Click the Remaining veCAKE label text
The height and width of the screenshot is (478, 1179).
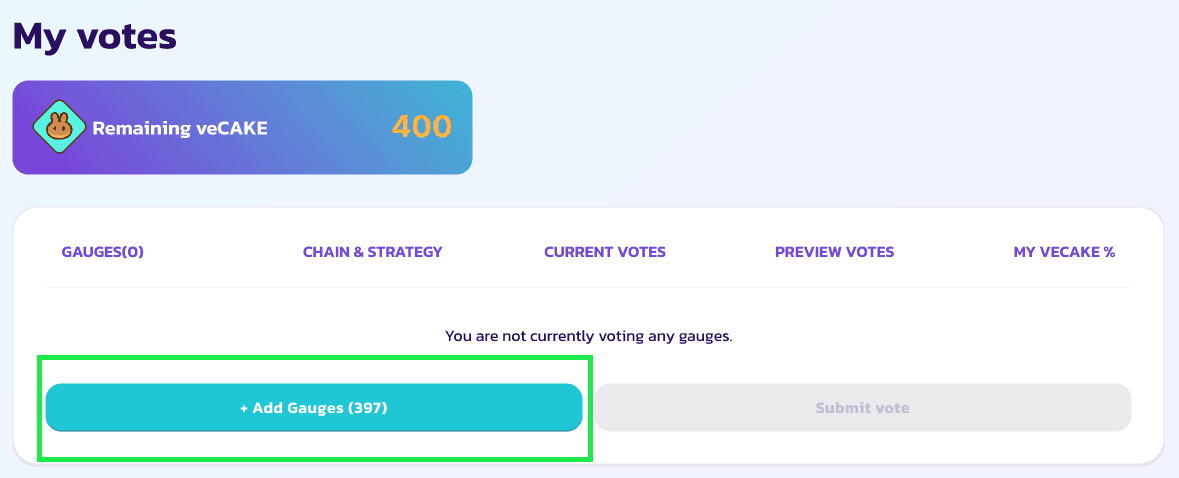point(180,128)
